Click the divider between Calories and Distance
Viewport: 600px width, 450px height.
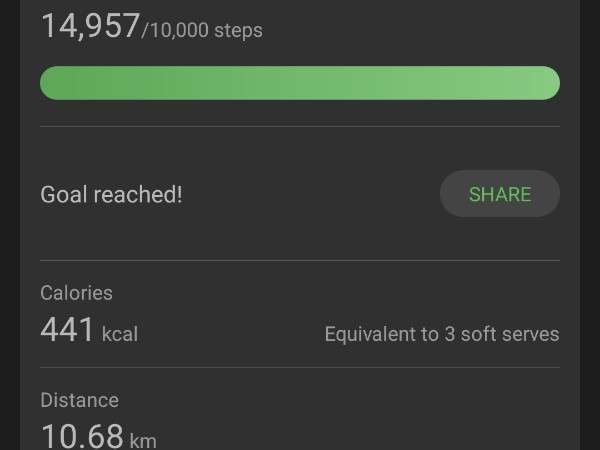tap(300, 367)
